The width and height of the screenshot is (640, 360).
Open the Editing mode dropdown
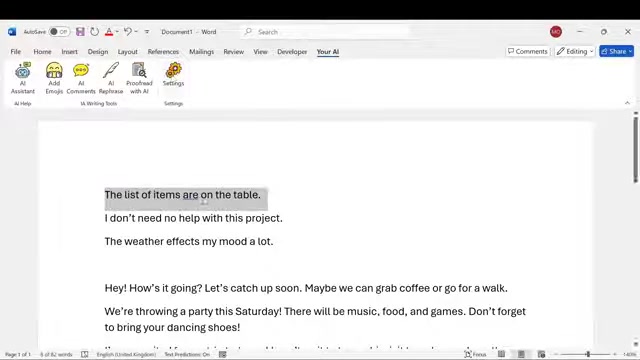[x=575, y=51]
